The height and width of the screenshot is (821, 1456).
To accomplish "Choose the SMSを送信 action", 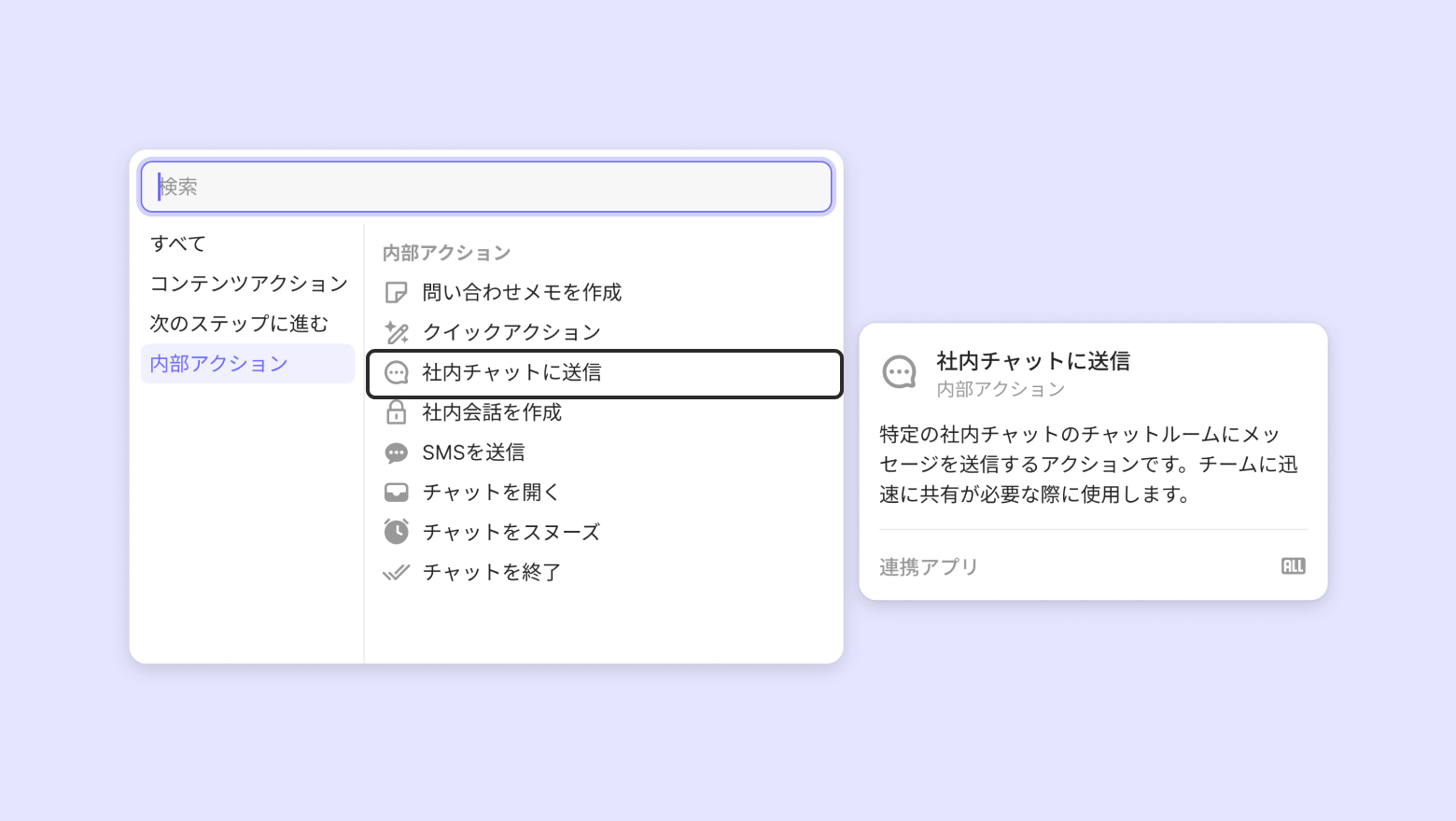I will [473, 452].
